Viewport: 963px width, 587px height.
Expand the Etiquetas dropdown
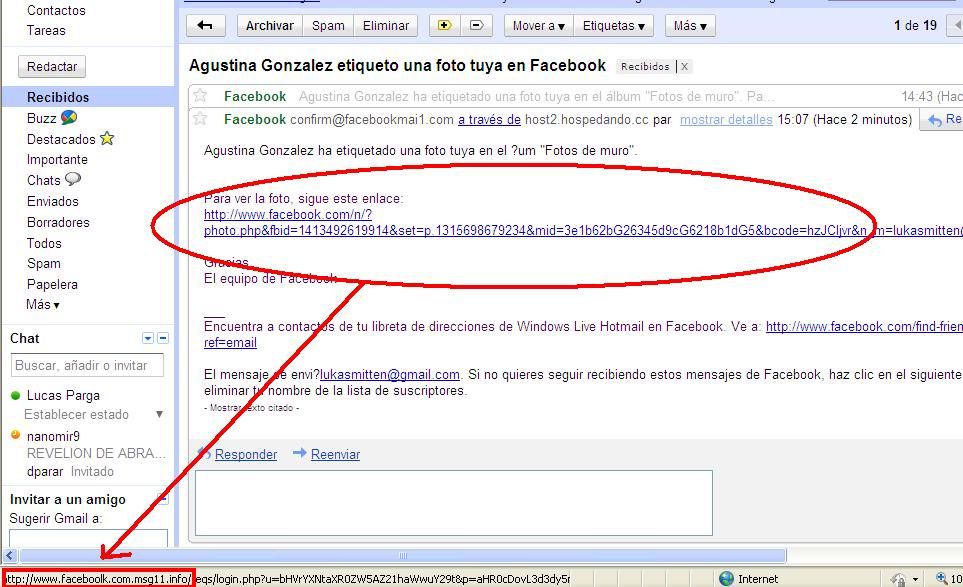(x=614, y=25)
